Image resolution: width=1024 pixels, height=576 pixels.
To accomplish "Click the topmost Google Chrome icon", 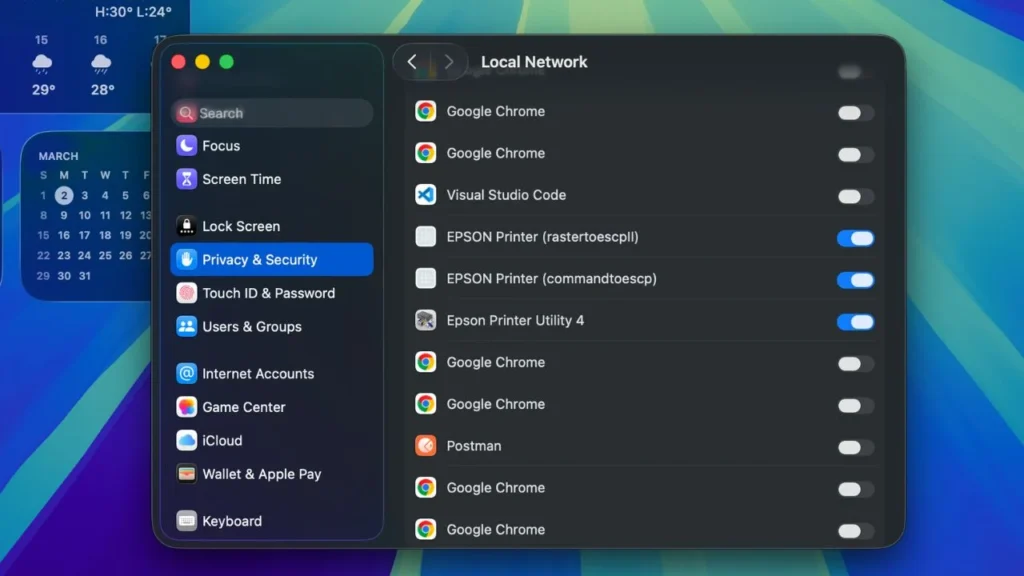I will [426, 111].
